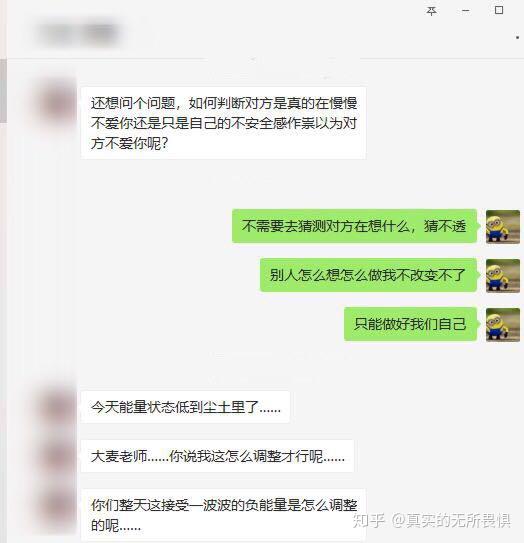Minimize the WeChat chat window
524x543 pixels.
click(465, 11)
